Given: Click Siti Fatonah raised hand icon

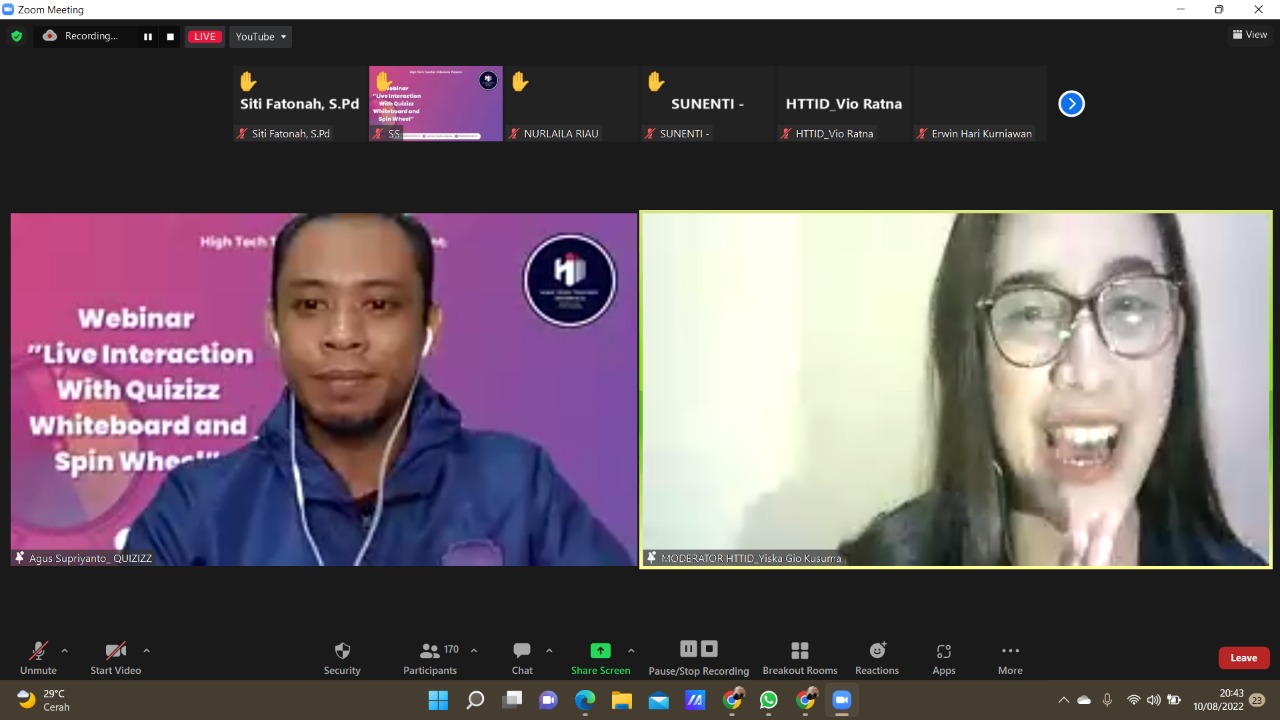Looking at the screenshot, I should [x=248, y=81].
